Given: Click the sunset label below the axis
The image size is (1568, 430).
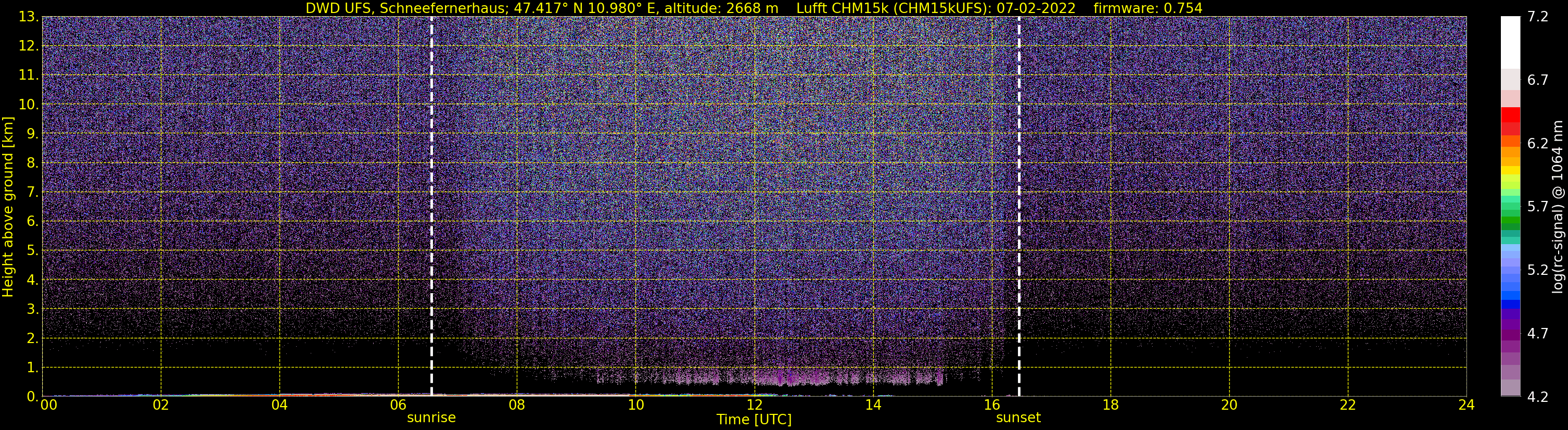Looking at the screenshot, I should pyautogui.click(x=1018, y=418).
